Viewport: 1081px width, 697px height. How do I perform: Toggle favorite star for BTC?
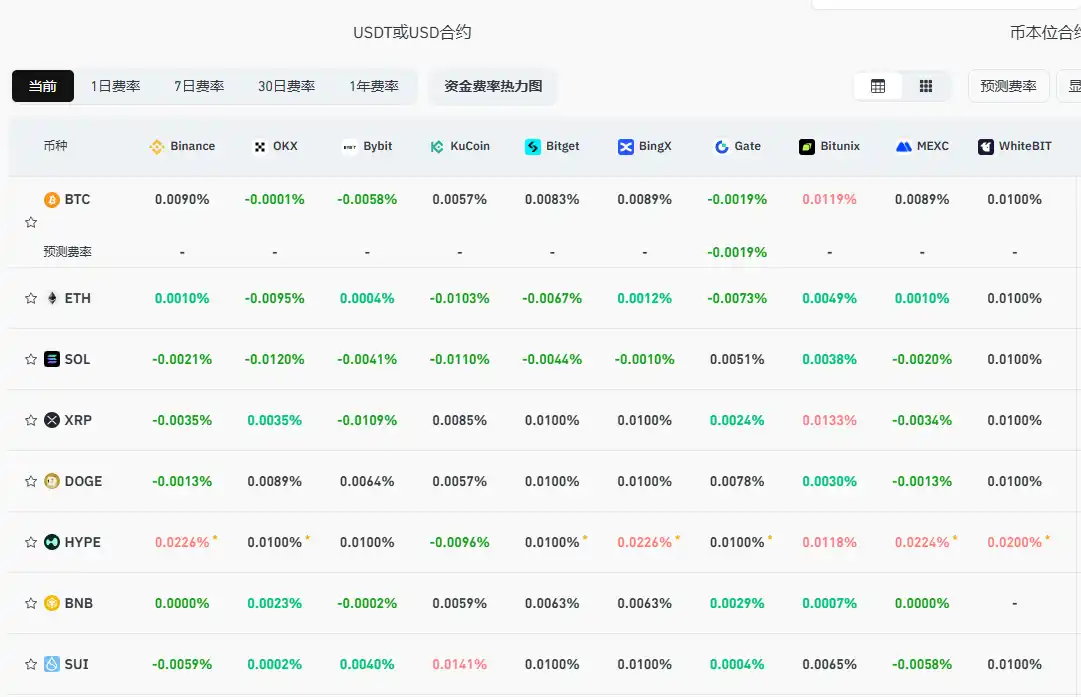(31, 222)
